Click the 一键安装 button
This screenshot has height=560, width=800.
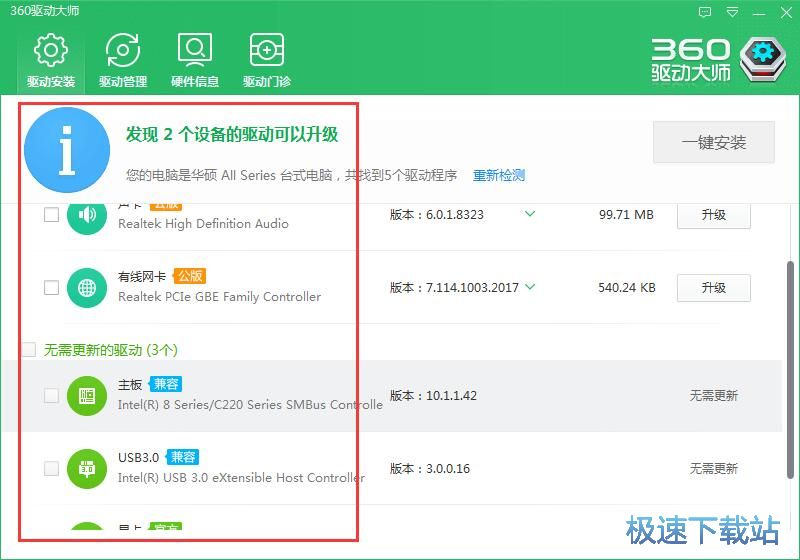(x=714, y=142)
